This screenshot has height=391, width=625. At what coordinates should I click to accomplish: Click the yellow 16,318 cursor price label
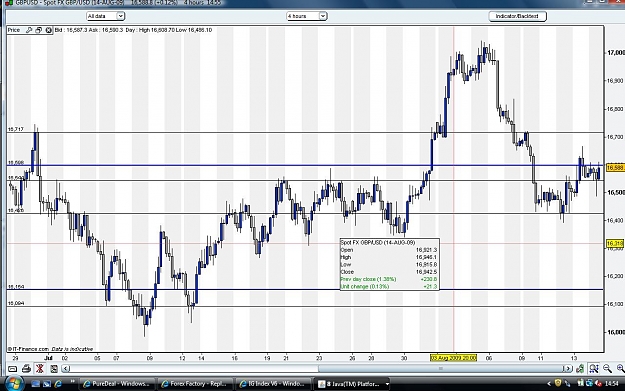pyautogui.click(x=615, y=243)
